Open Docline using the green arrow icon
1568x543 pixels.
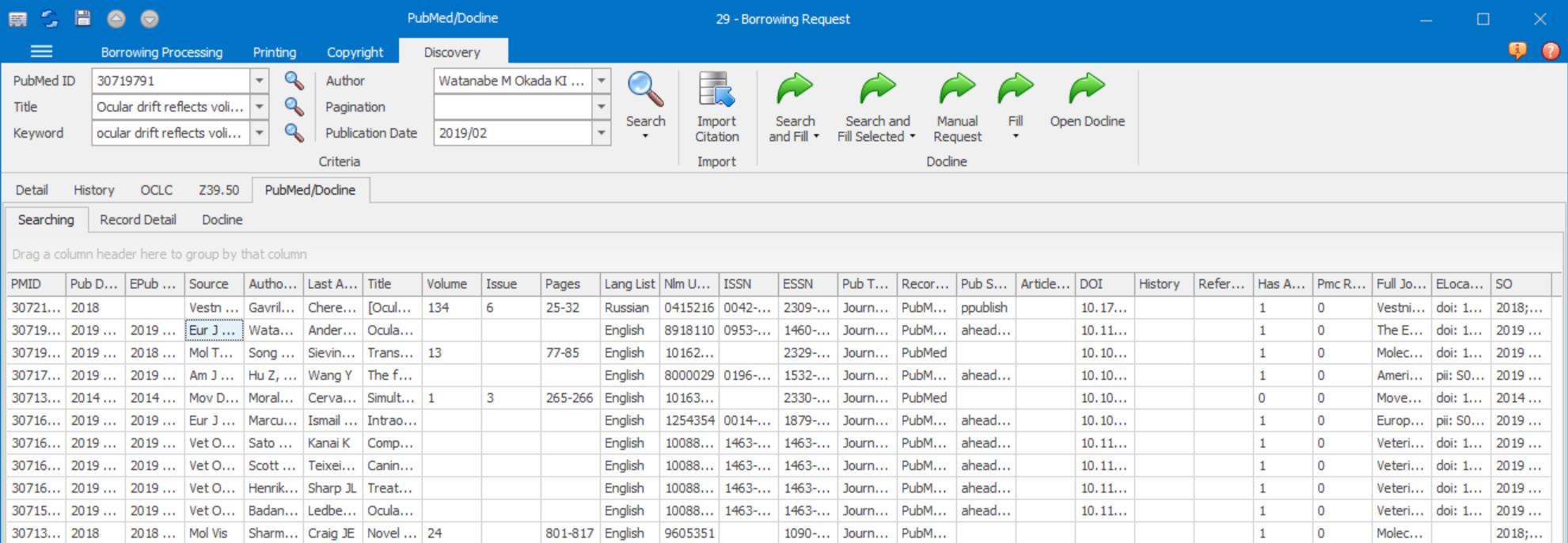[x=1087, y=89]
